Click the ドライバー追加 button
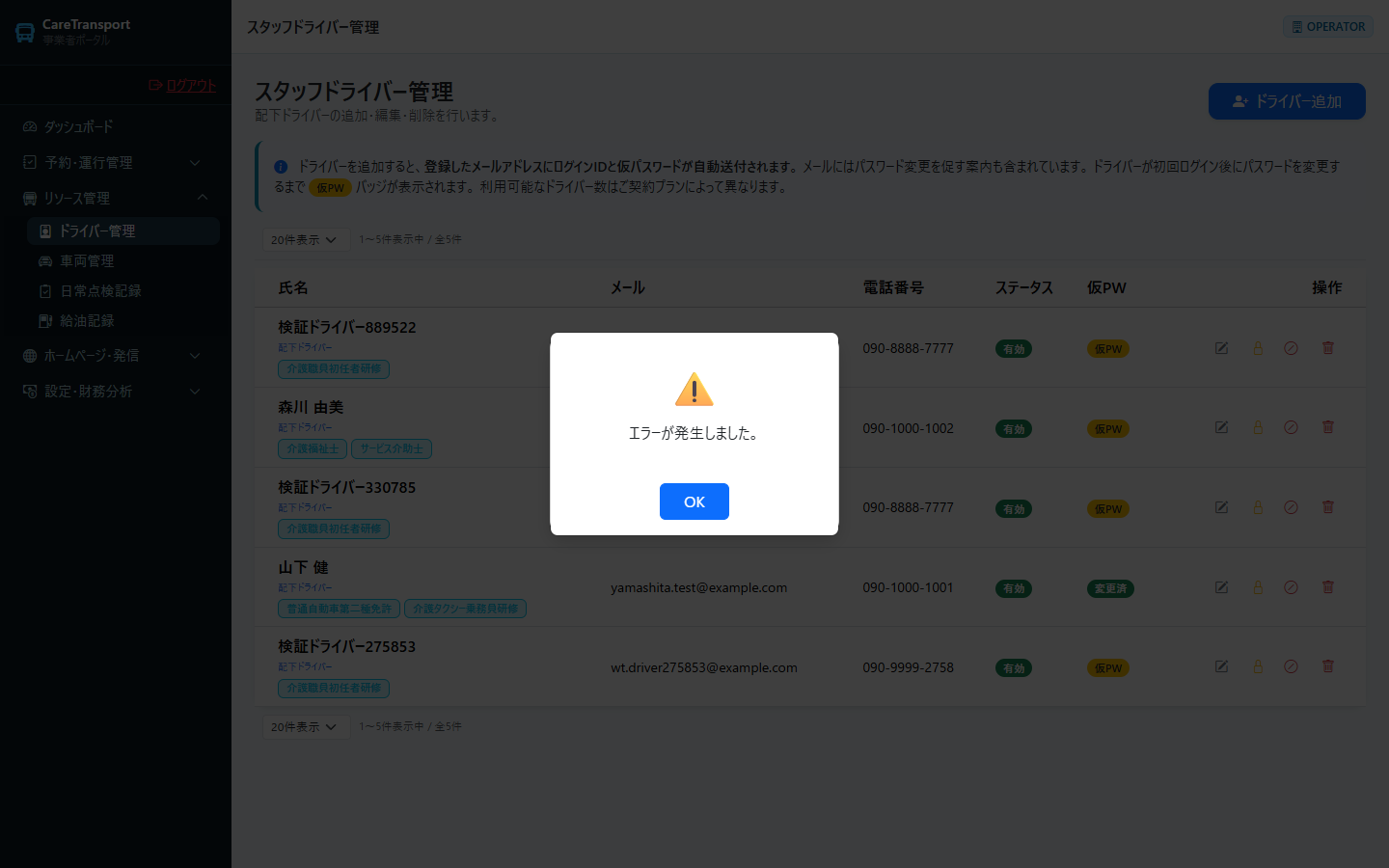The height and width of the screenshot is (868, 1389). pyautogui.click(x=1287, y=101)
